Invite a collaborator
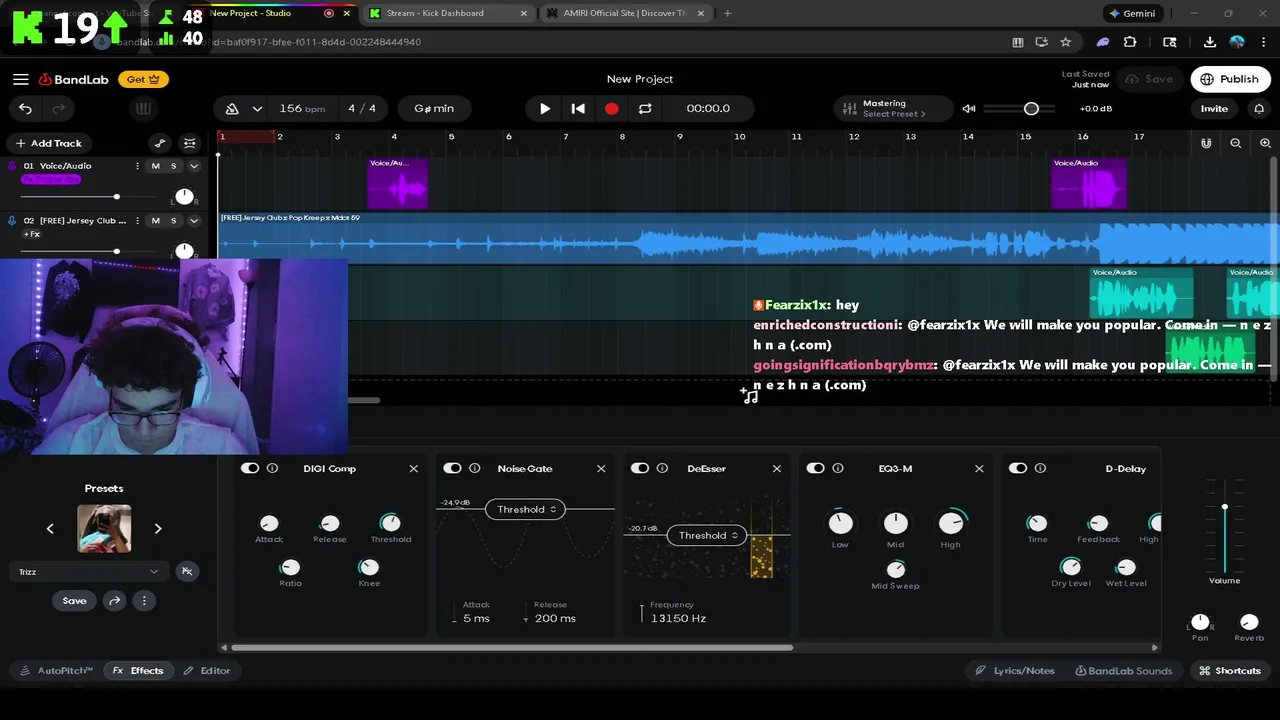Screen dimensions: 1280x720 pos(1214,108)
